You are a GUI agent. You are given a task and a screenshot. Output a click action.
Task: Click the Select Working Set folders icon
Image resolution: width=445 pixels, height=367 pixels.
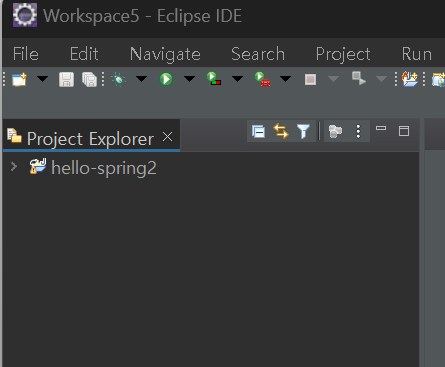335,131
